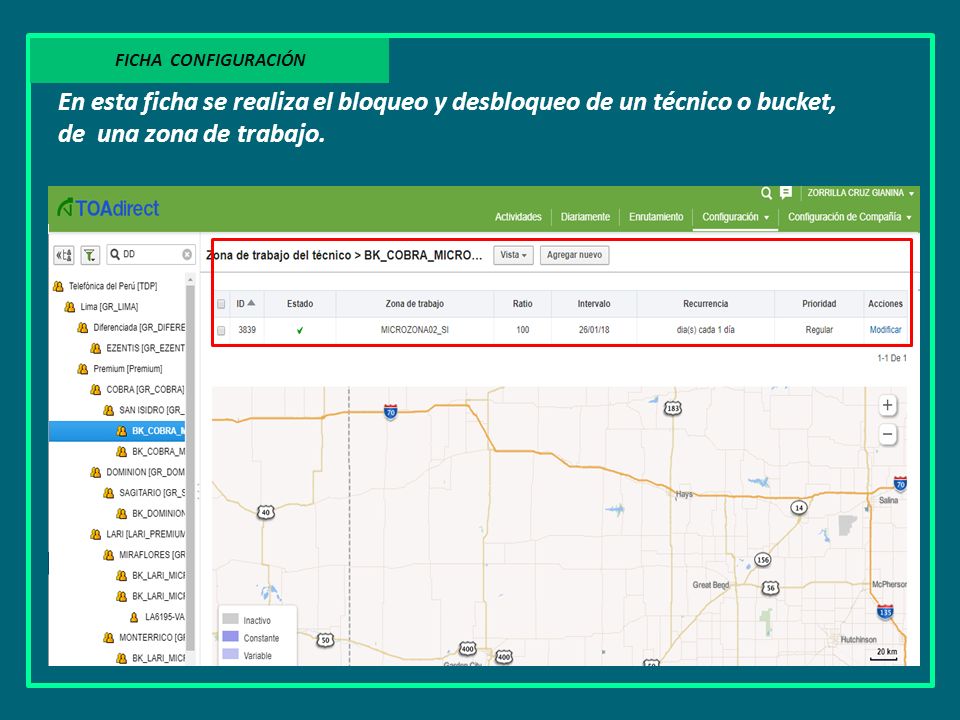Viewport: 960px width, 720px height.
Task: Click the 26/01/18 interval cell
Action: [594, 330]
